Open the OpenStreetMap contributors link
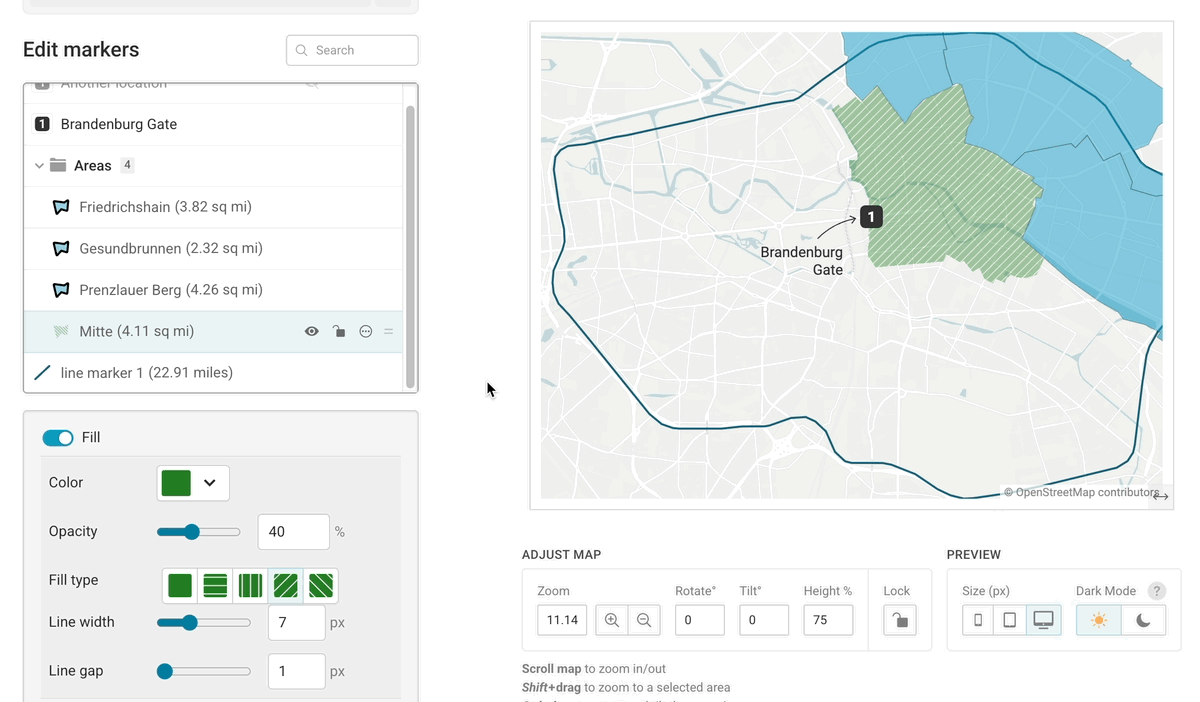This screenshot has width=1200, height=702. coord(1080,492)
